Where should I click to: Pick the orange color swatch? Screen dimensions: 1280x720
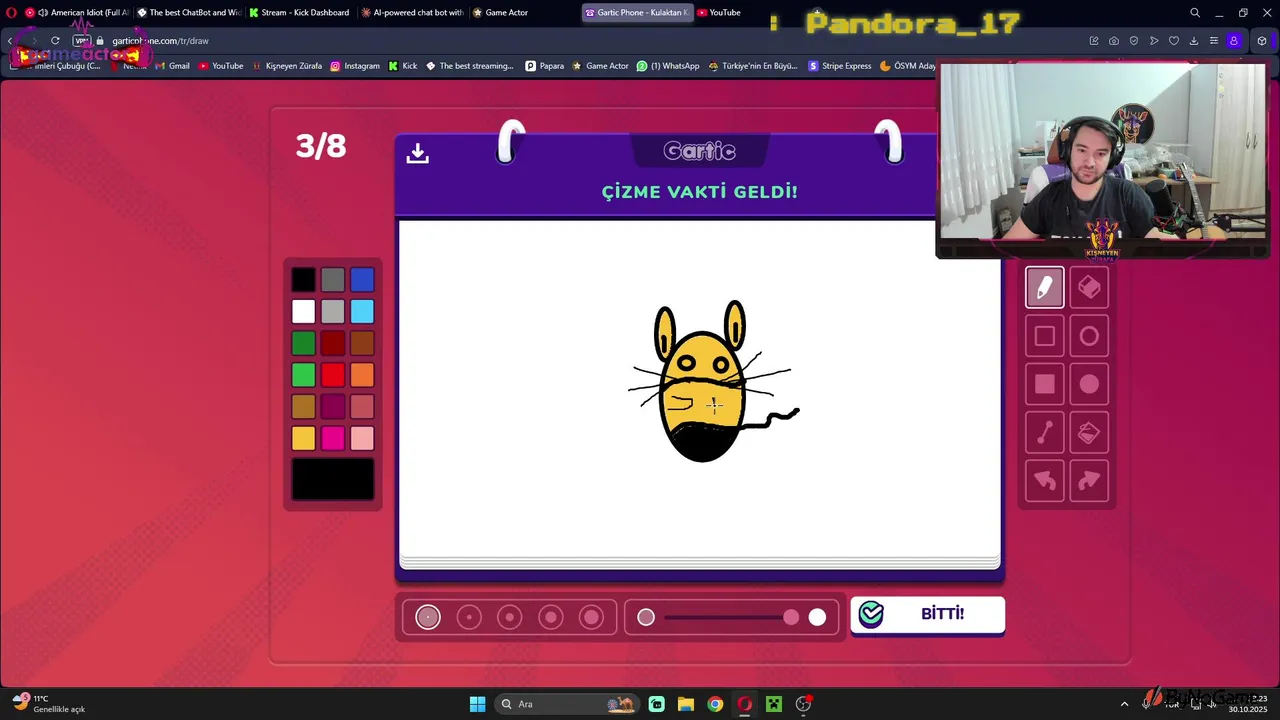click(x=362, y=375)
